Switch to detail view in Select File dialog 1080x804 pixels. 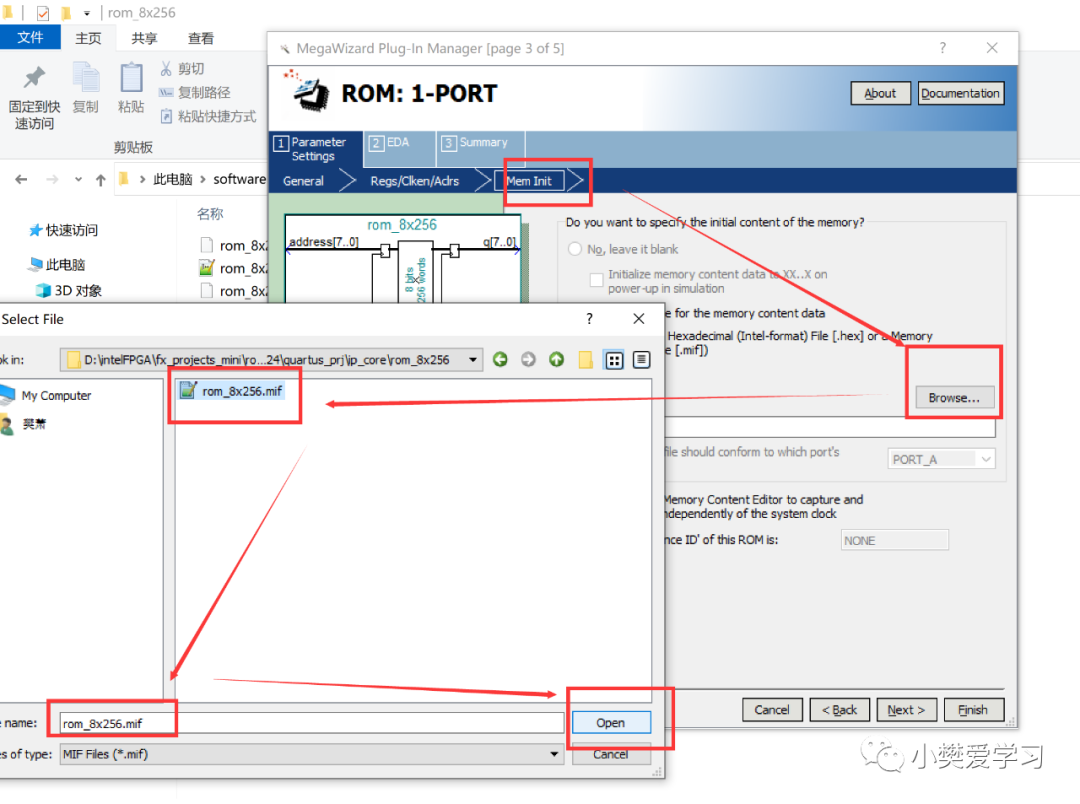[x=641, y=360]
